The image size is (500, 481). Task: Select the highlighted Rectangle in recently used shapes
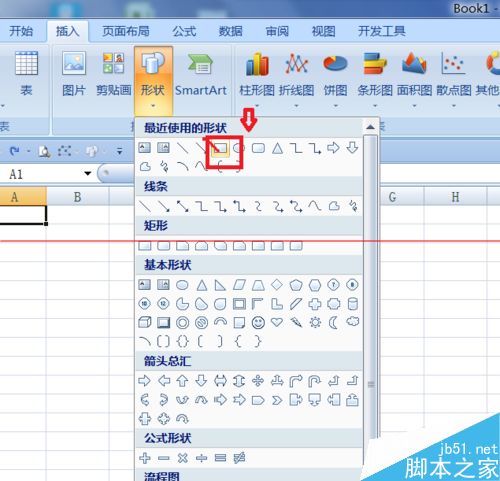point(221,148)
